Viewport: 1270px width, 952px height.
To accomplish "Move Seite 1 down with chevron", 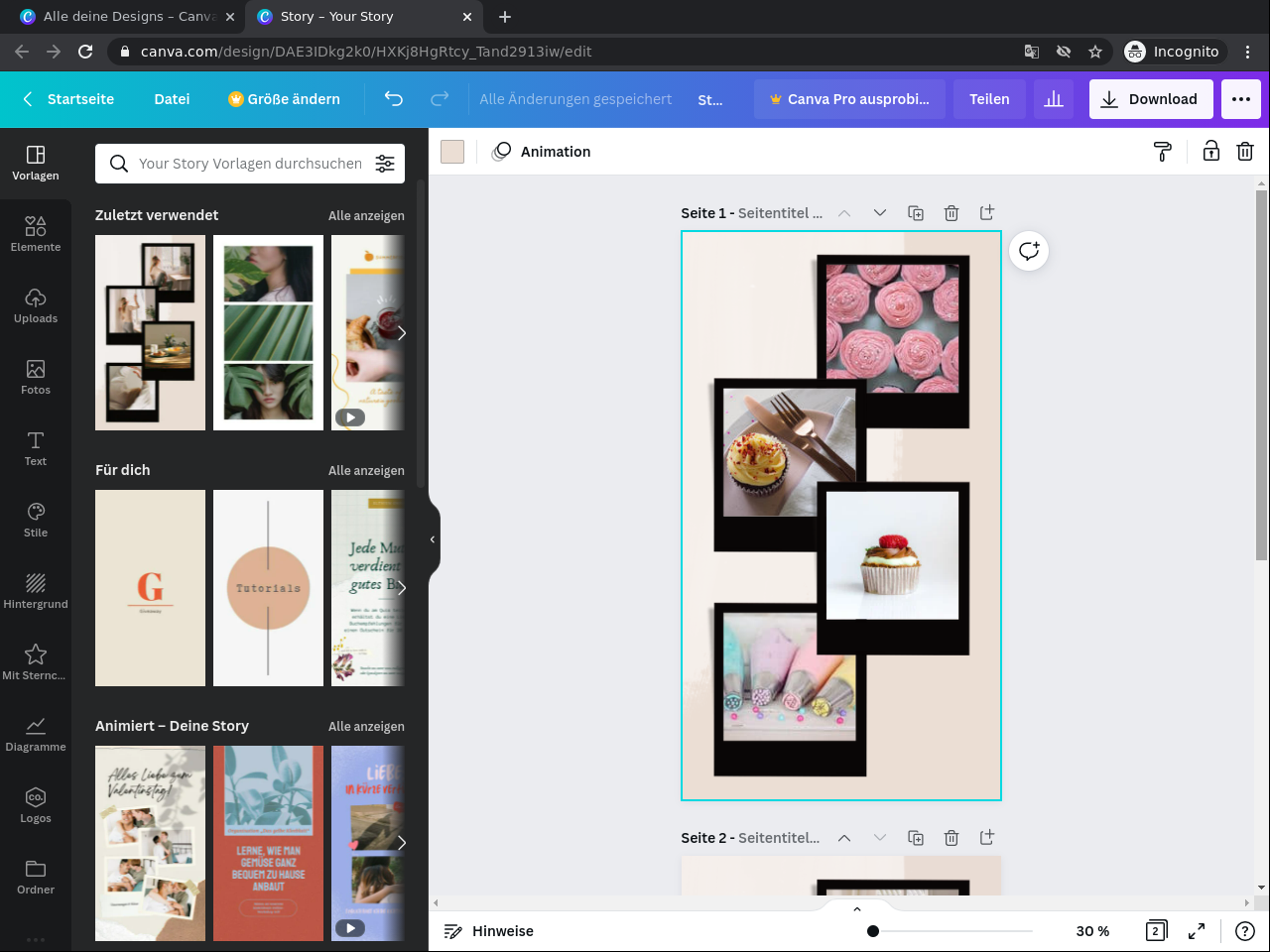I will 880,213.
